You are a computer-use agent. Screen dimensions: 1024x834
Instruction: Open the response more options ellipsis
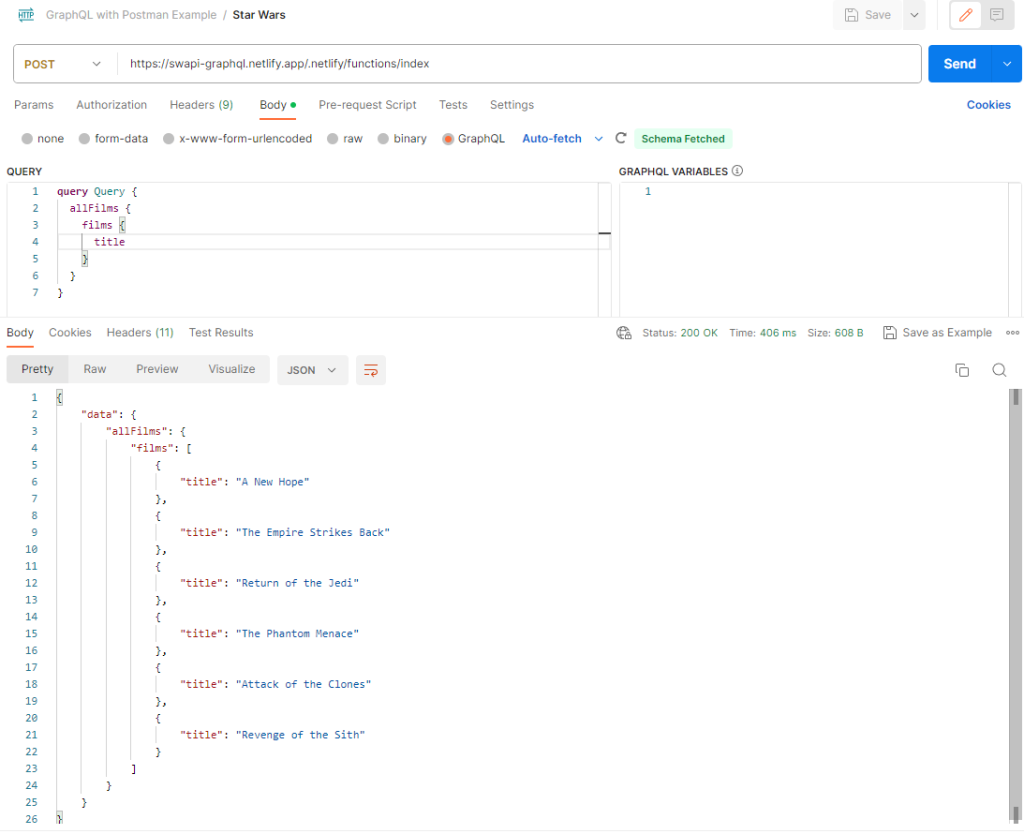1012,333
